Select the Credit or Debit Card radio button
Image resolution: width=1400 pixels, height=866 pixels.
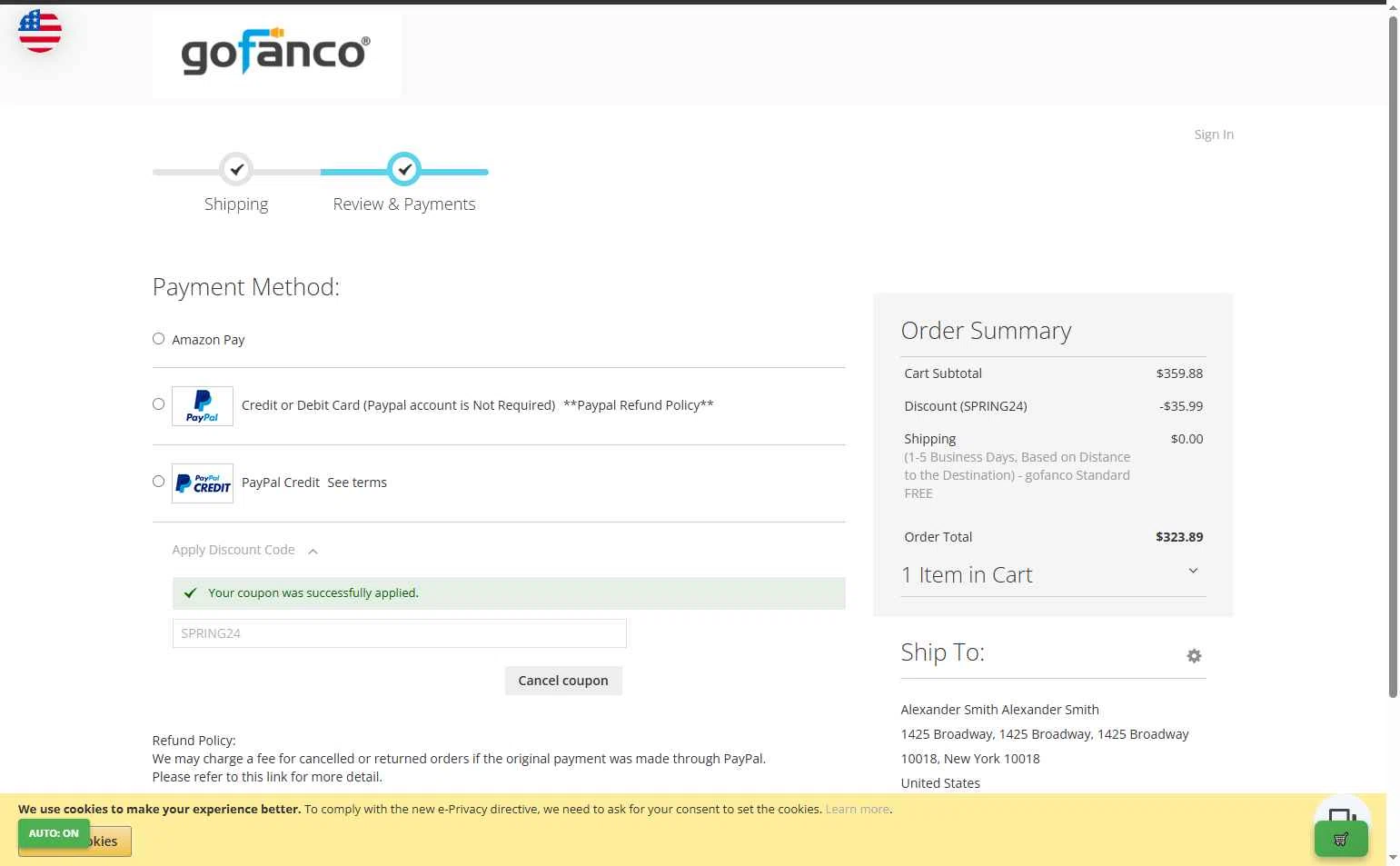pyautogui.click(x=158, y=404)
